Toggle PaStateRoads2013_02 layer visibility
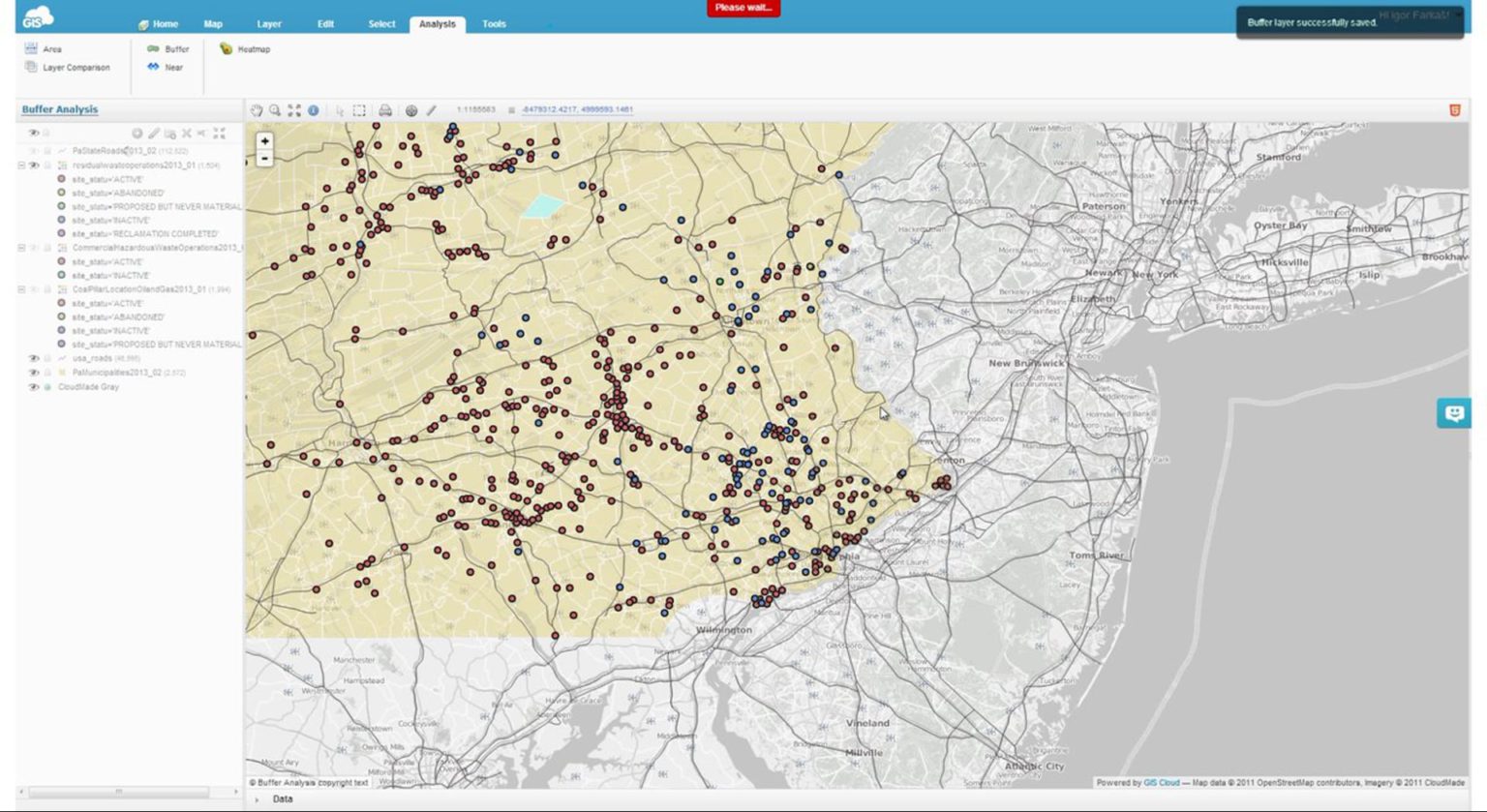Screen dimensions: 1487x812 34,151
